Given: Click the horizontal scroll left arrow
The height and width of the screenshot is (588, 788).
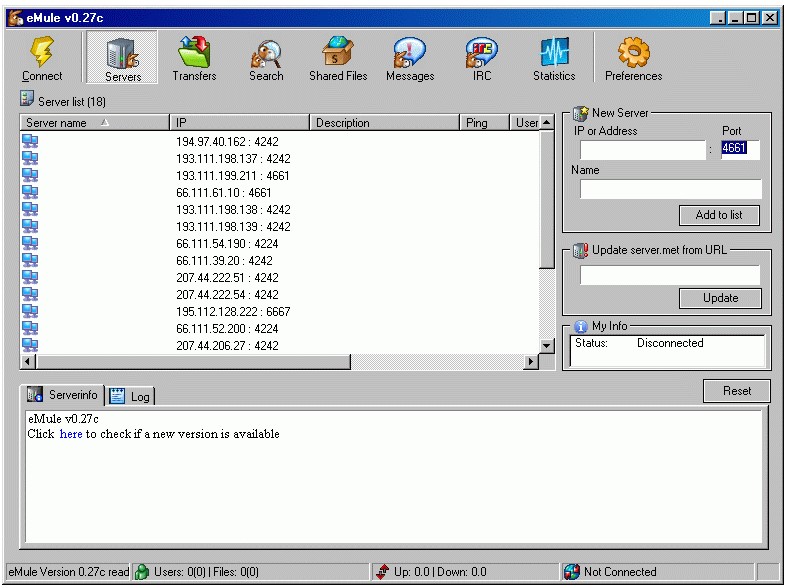Looking at the screenshot, I should [x=28, y=361].
